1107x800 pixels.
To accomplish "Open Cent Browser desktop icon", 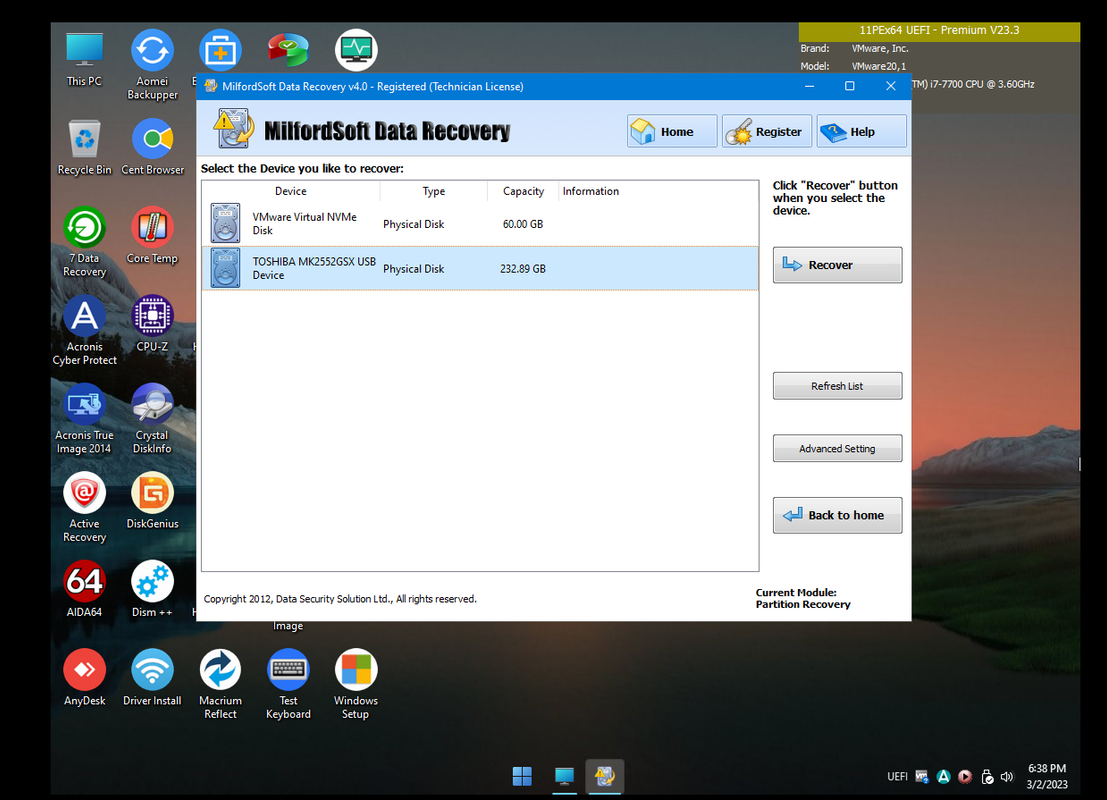I will (152, 148).
